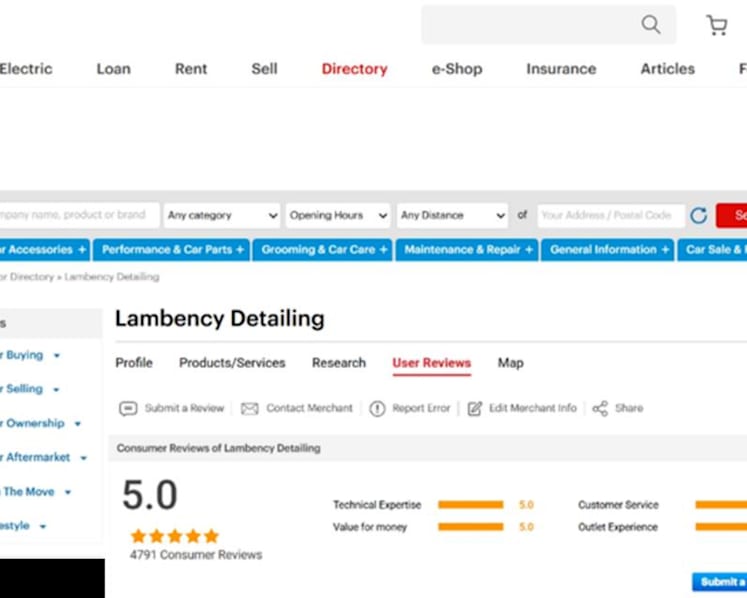Expand Performance & Car Parts category
The width and height of the screenshot is (747, 598).
coord(172,250)
